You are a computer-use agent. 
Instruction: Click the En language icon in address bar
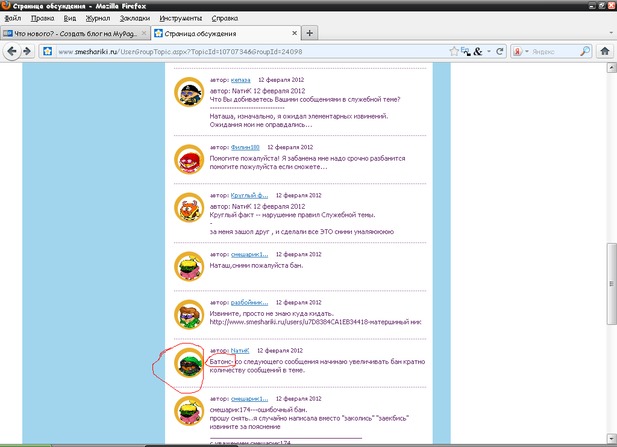click(x=466, y=51)
